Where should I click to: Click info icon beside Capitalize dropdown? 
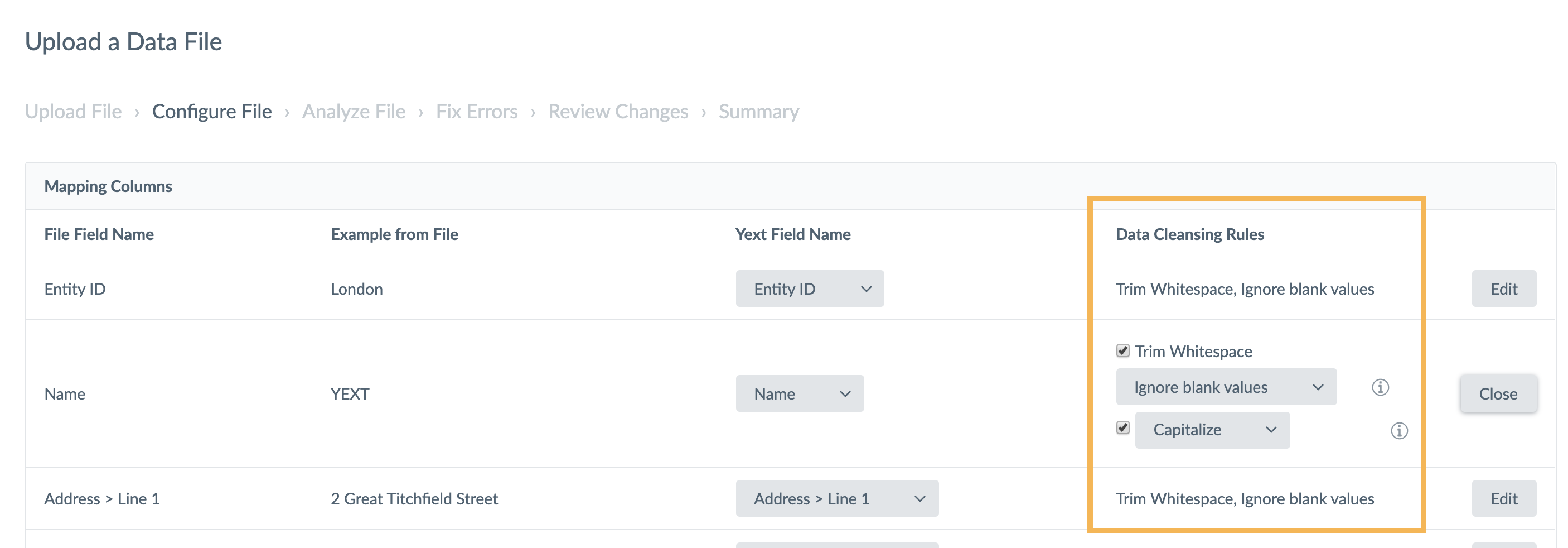pyautogui.click(x=1399, y=431)
